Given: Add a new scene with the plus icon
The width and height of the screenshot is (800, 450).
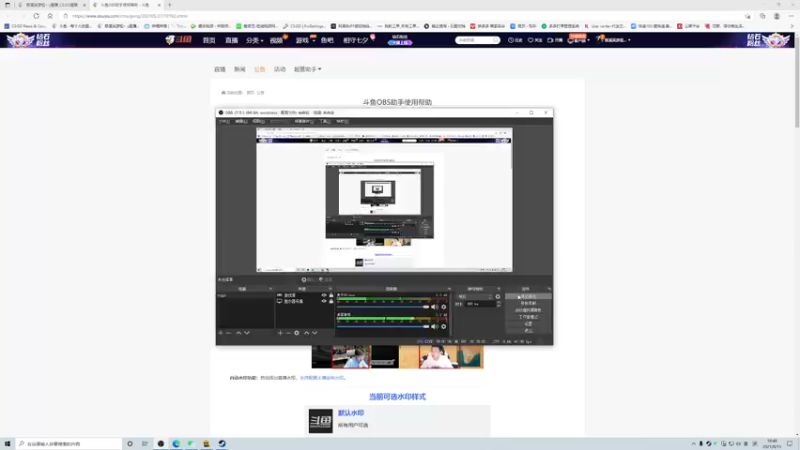Looking at the screenshot, I should click(x=220, y=333).
